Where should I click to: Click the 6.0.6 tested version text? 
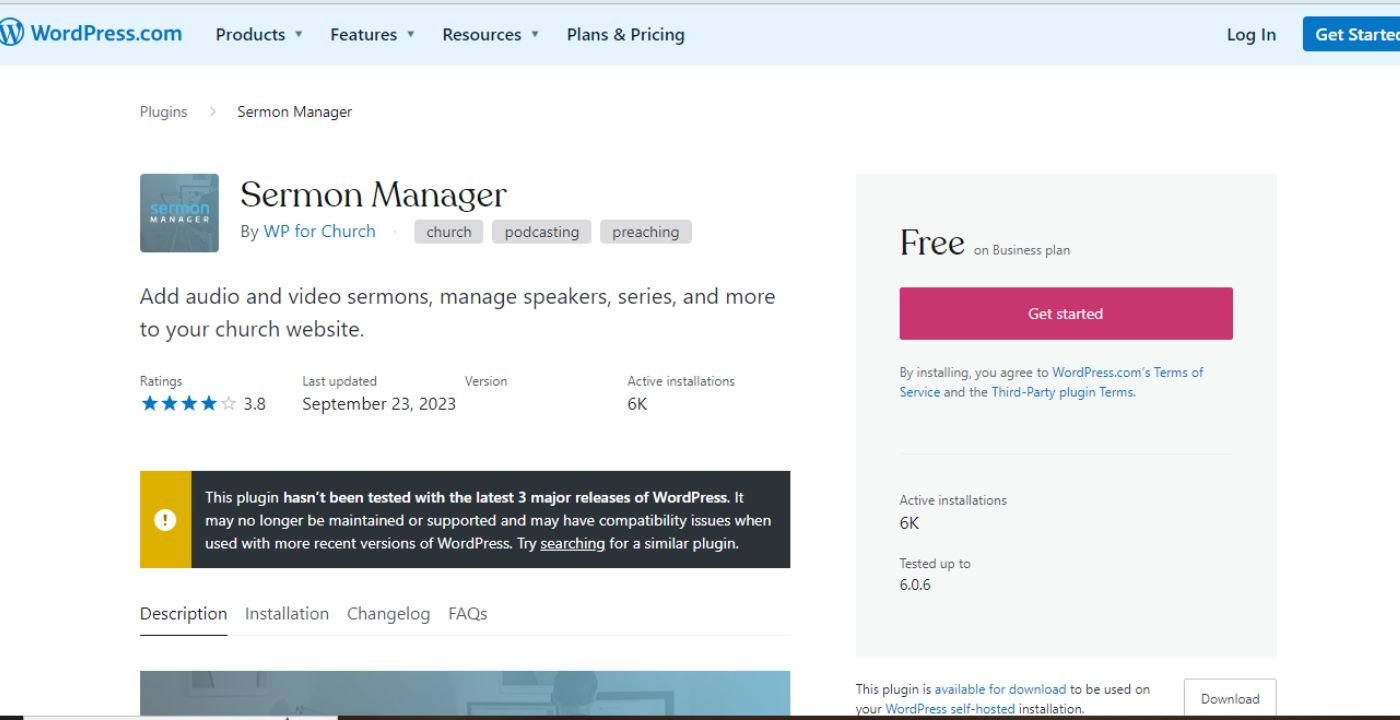coord(915,585)
